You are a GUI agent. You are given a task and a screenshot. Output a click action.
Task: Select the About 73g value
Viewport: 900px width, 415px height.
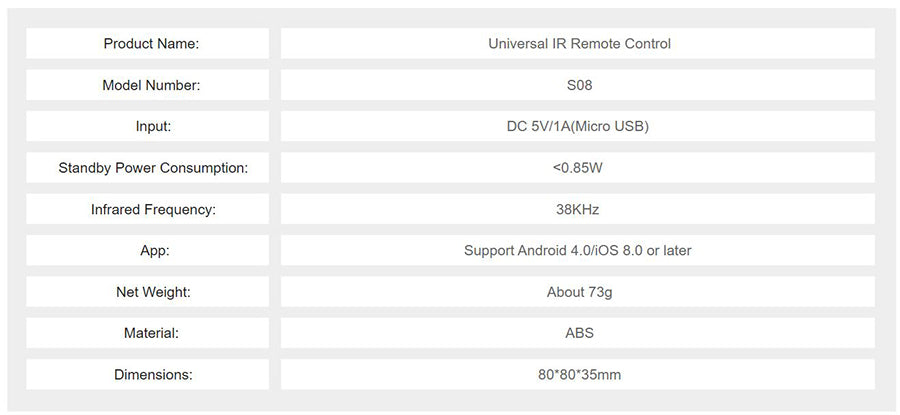(579, 292)
